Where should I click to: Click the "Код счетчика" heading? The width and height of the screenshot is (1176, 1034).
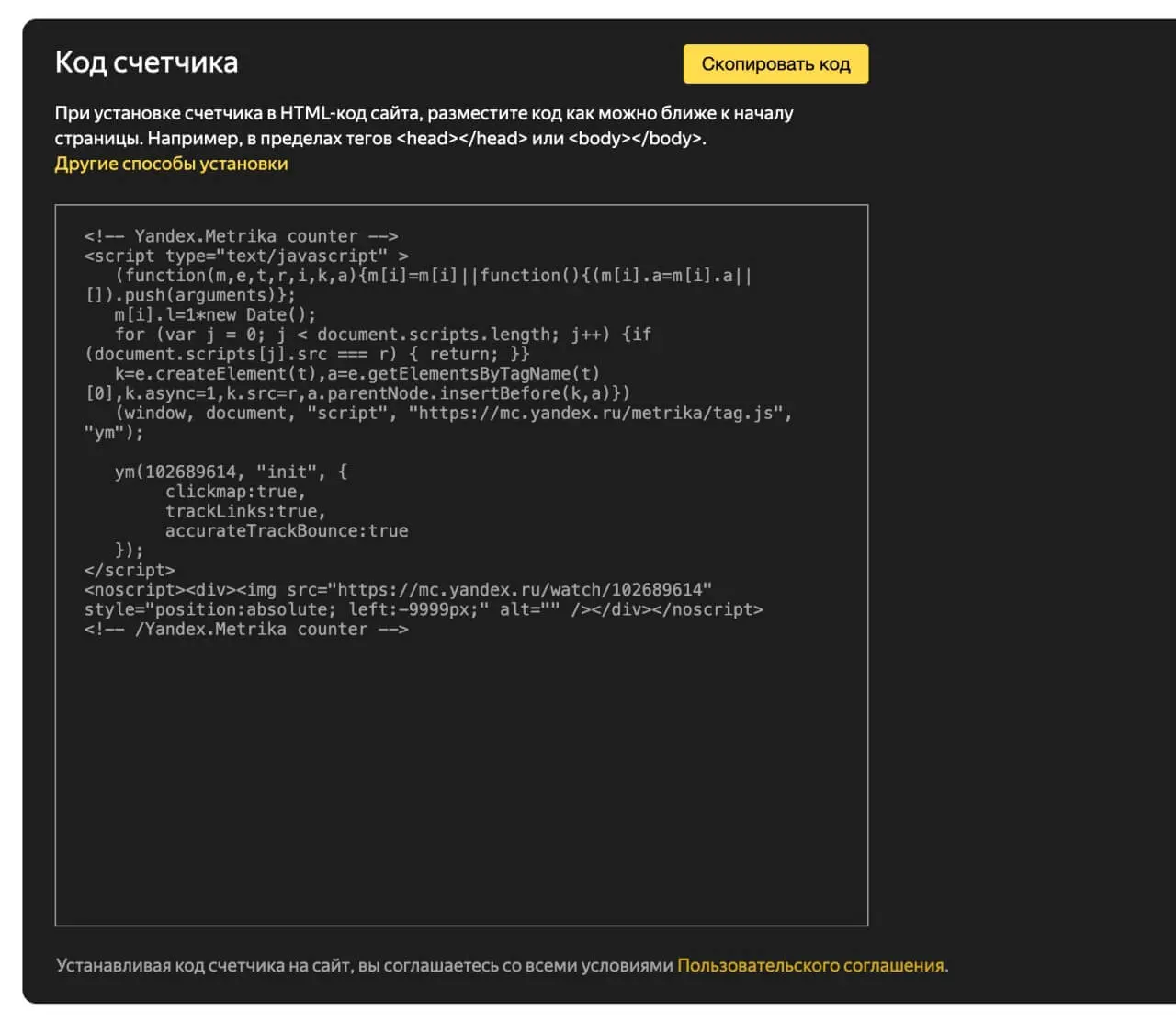[x=146, y=62]
